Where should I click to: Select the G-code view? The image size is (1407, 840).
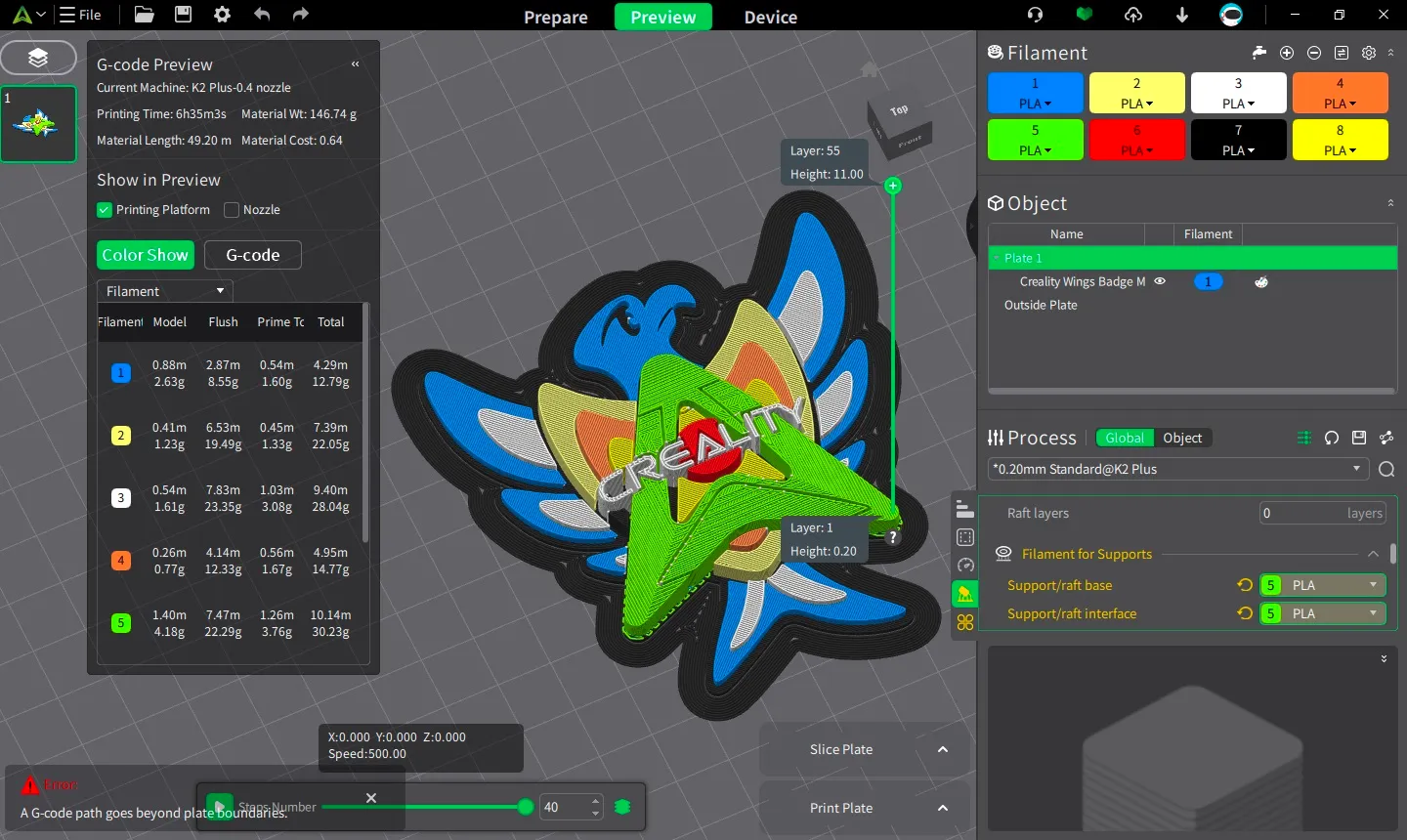click(x=253, y=255)
